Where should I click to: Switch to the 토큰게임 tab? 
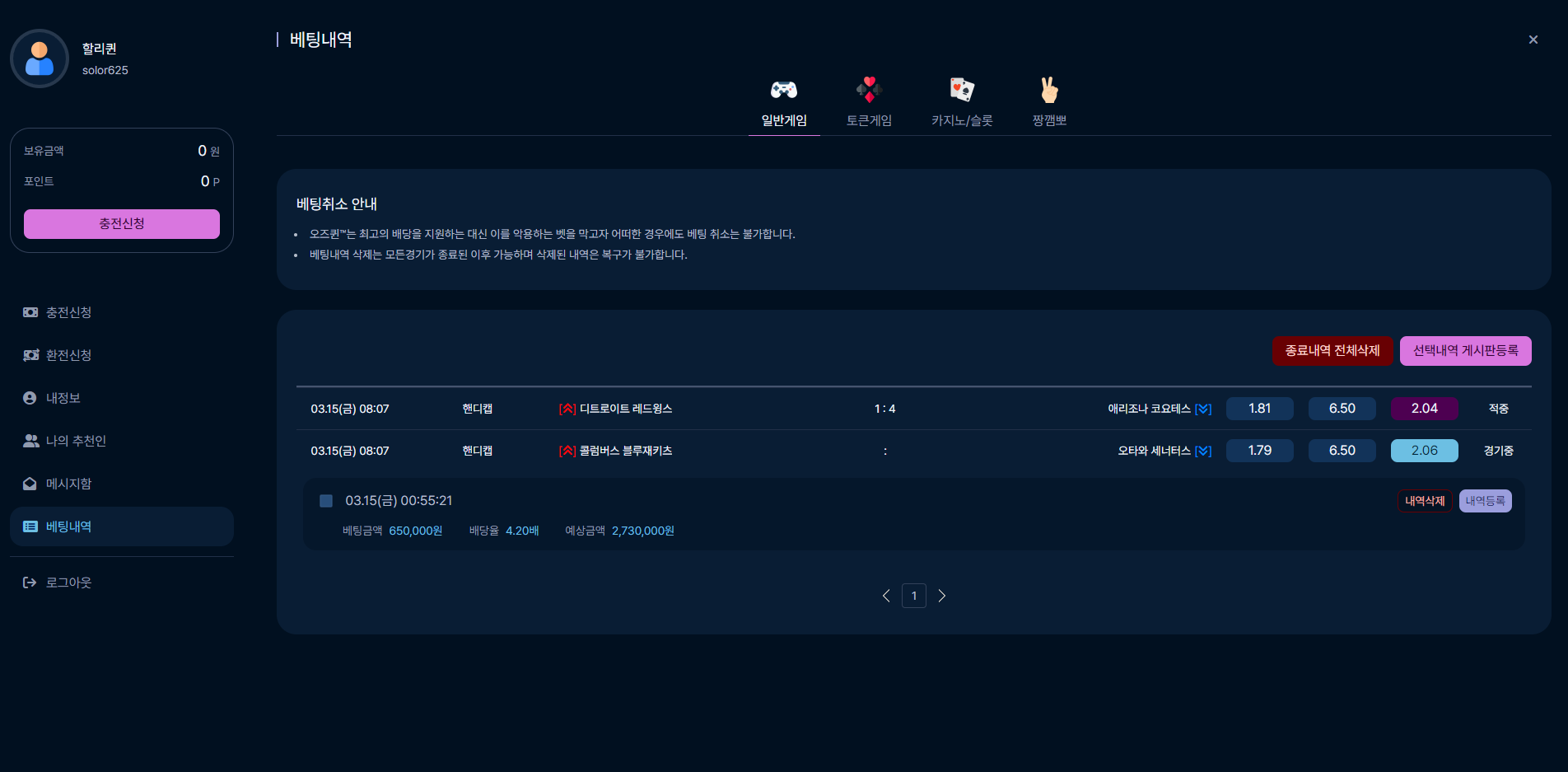point(869,104)
